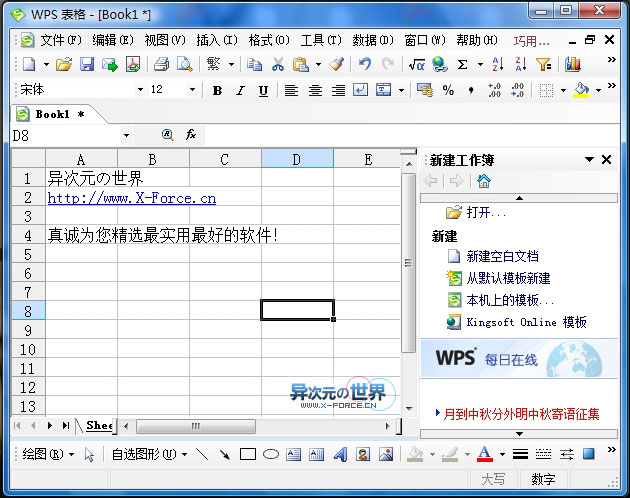The image size is (630, 498).
Task: Select the arrow drawing tool
Action: point(225,455)
